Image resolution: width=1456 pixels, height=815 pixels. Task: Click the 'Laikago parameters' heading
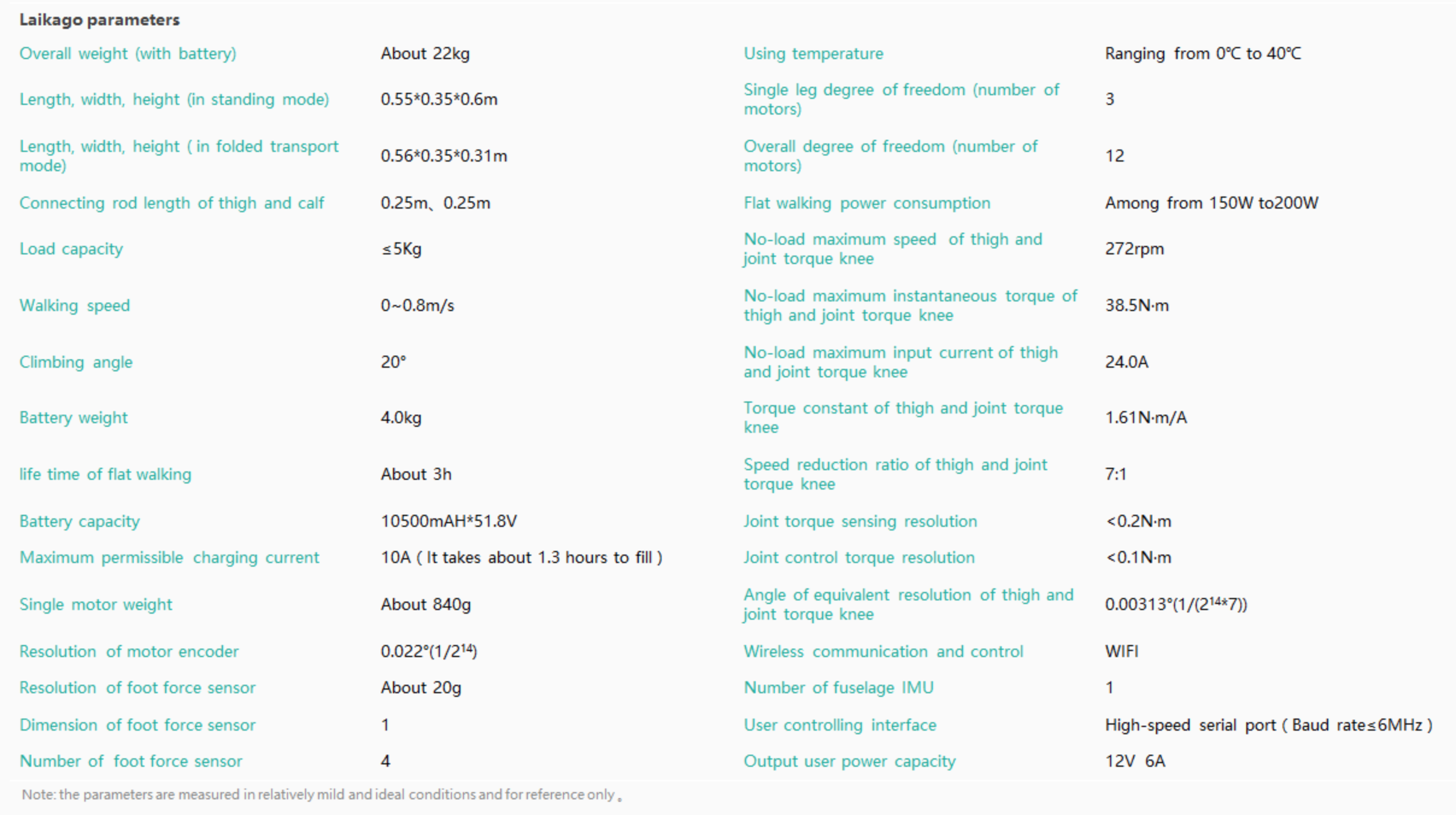[x=99, y=20]
